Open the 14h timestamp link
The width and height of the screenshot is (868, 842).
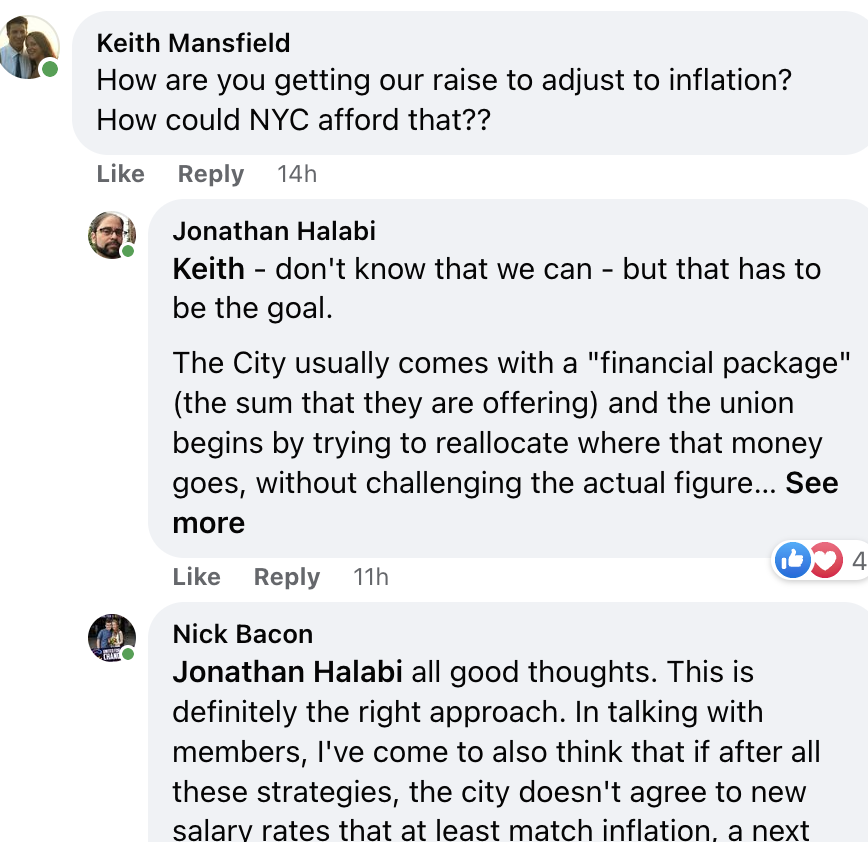coord(297,174)
